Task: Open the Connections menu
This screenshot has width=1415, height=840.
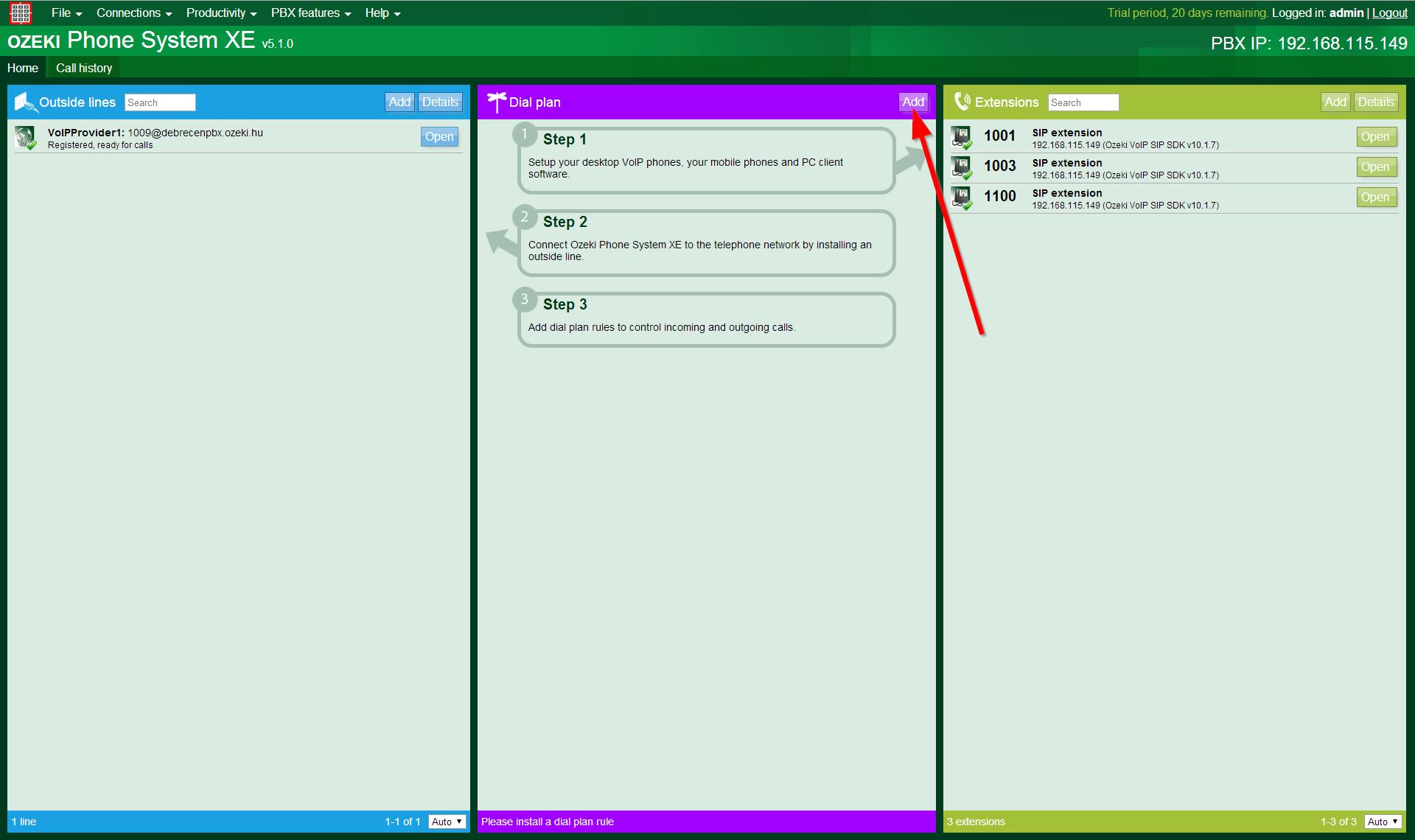Action: pyautogui.click(x=133, y=13)
